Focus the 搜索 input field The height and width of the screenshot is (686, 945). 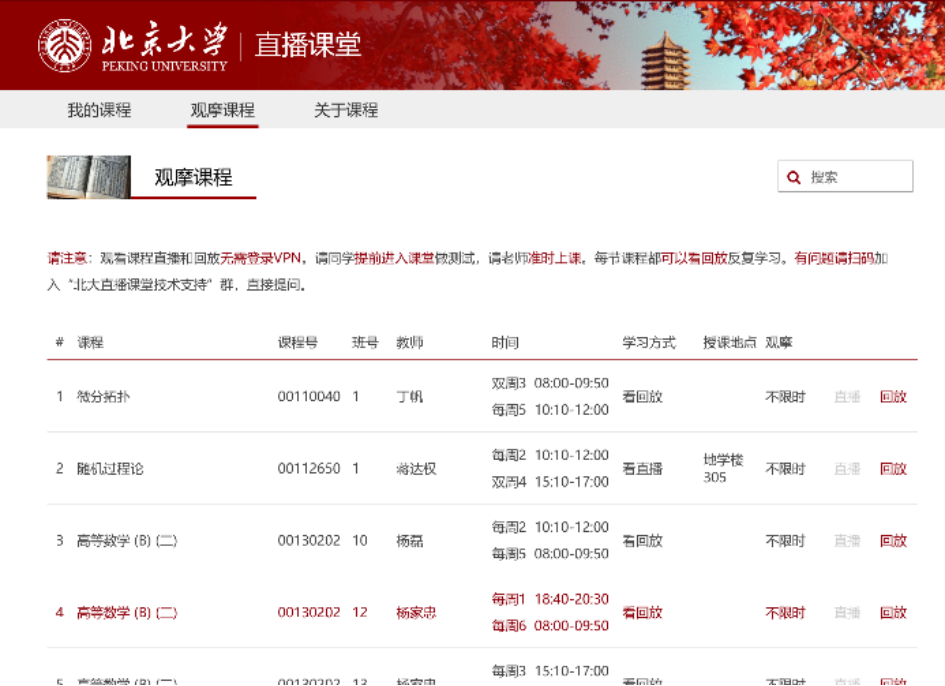pyautogui.click(x=846, y=177)
